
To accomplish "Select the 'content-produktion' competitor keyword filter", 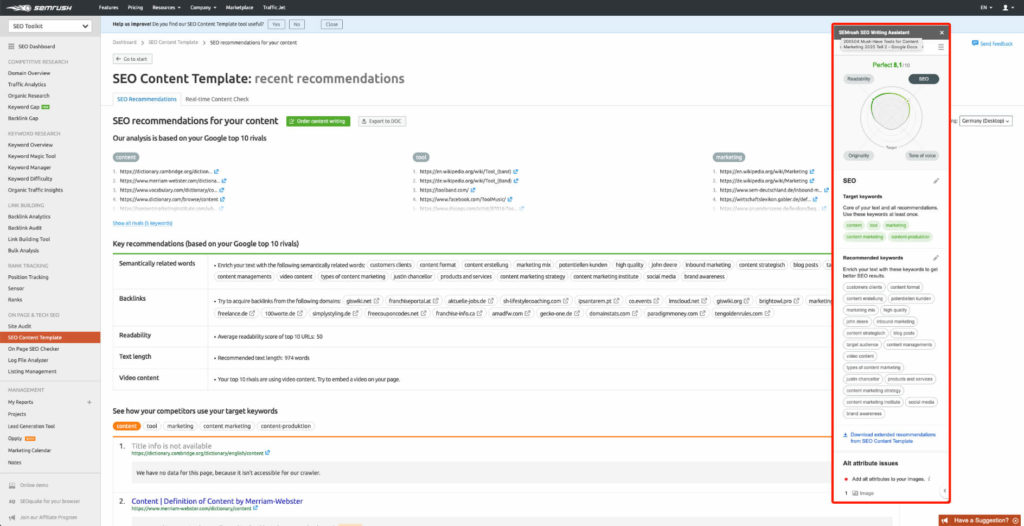I will click(285, 426).
